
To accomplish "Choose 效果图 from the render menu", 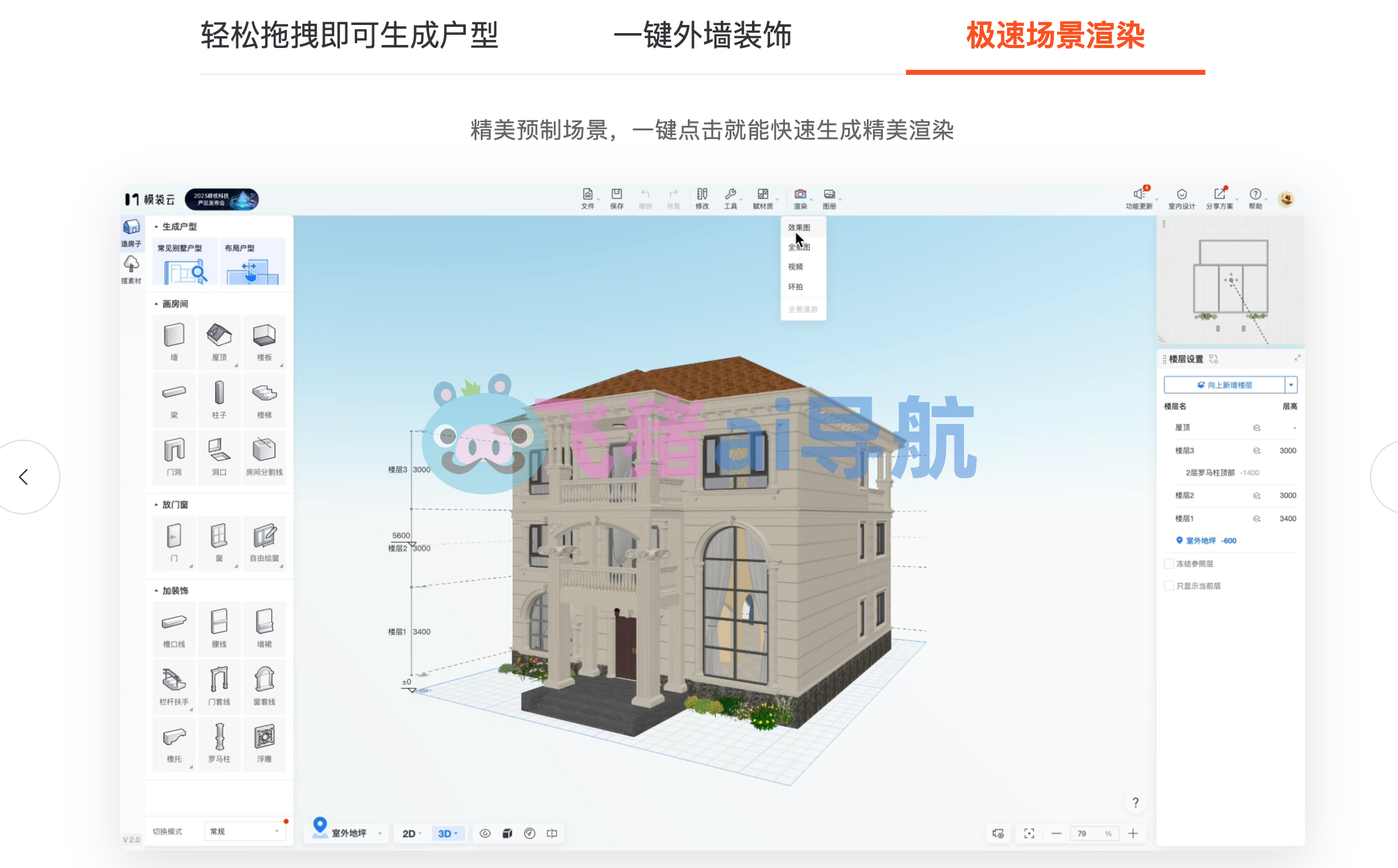I will pos(800,227).
